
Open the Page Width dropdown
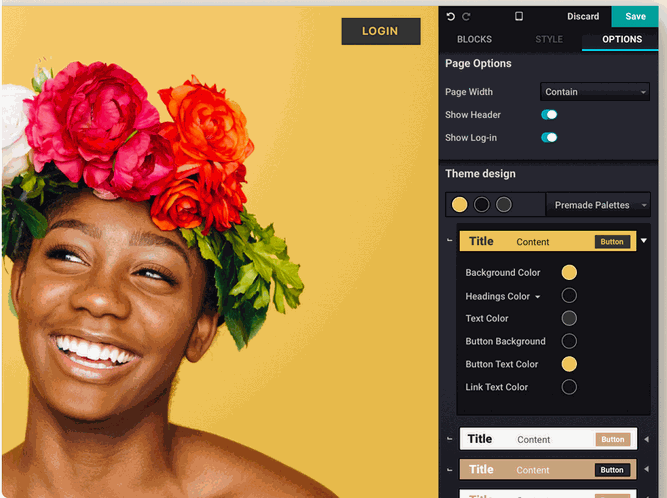(595, 92)
